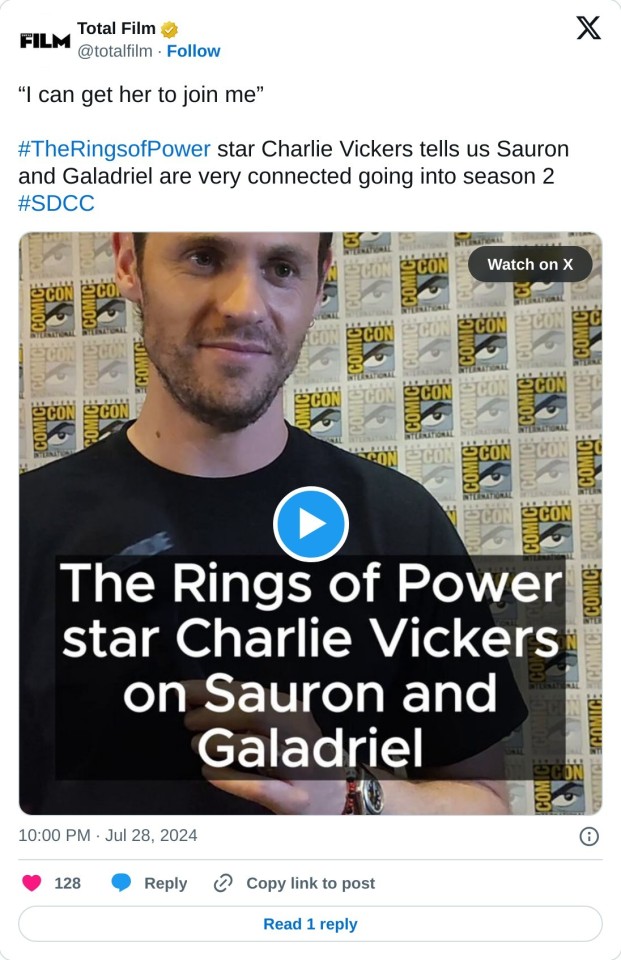
Task: Click the Total Film profile avatar
Action: [45, 40]
